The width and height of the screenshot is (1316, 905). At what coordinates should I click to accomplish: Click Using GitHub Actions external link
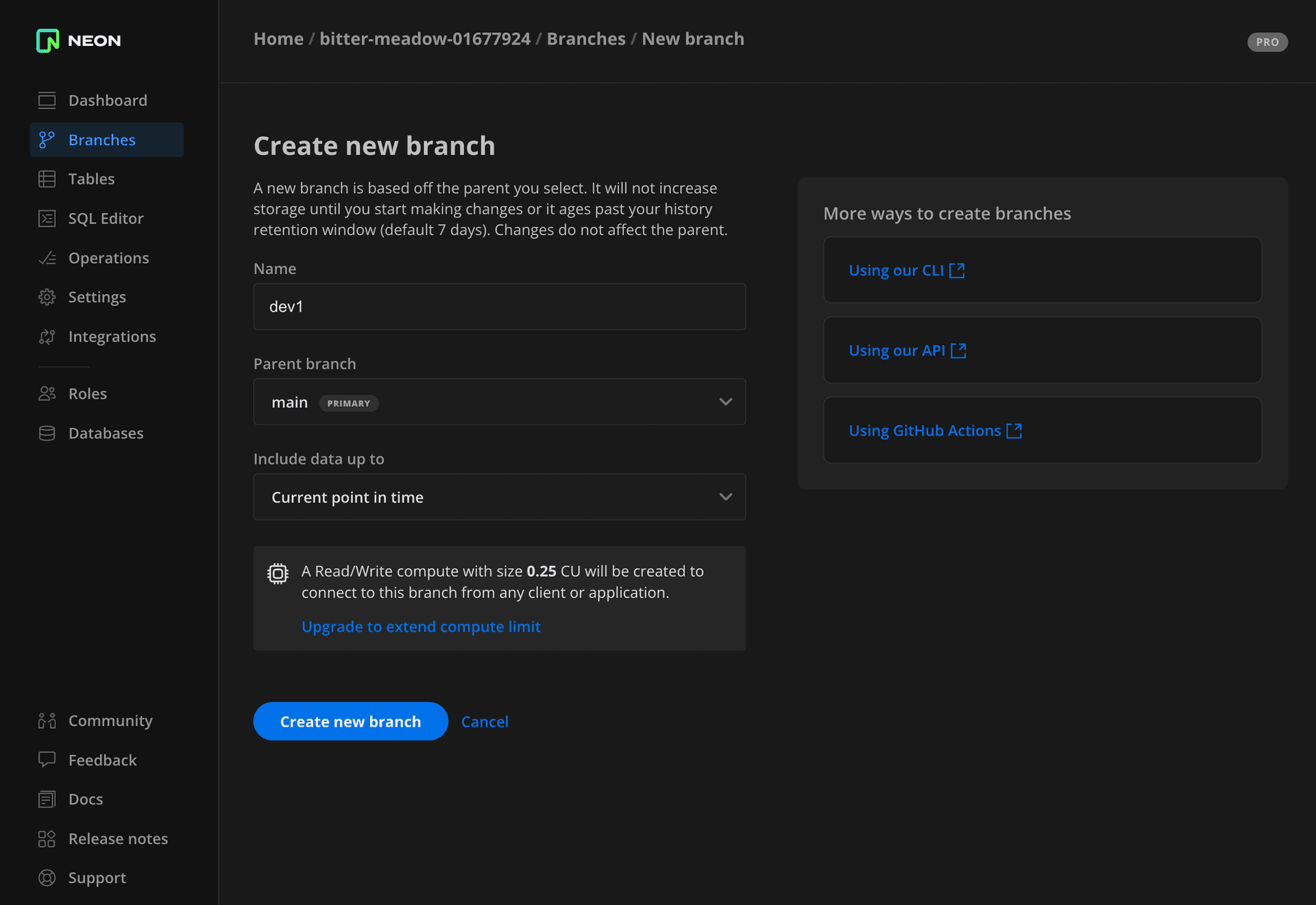[x=935, y=430]
